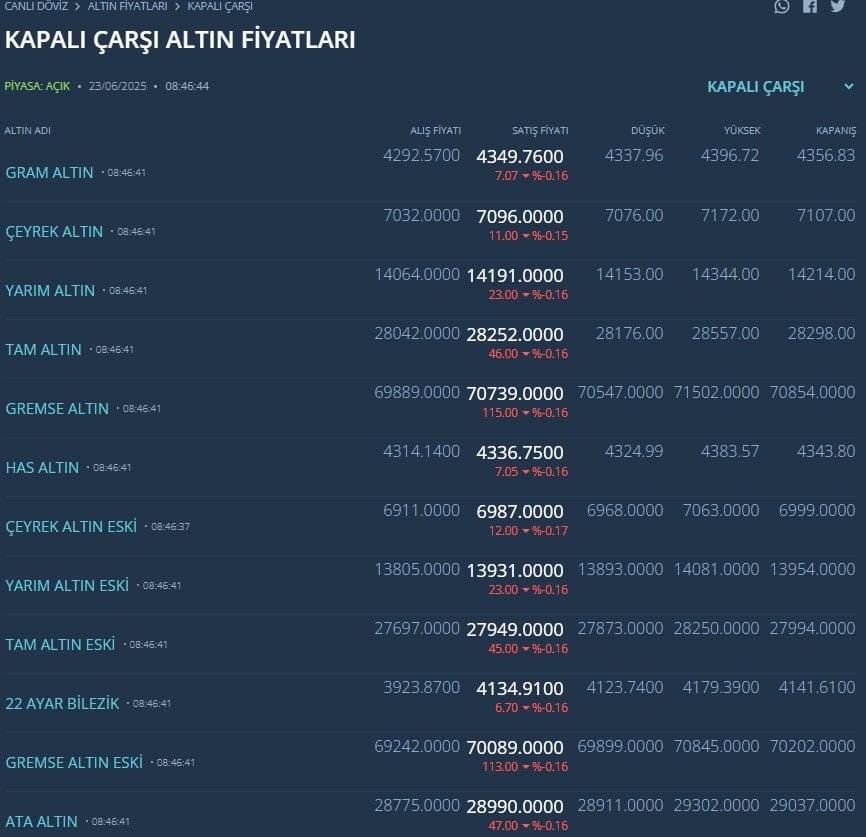Expand the KAPALI ÇARŞI market chevron

[849, 87]
